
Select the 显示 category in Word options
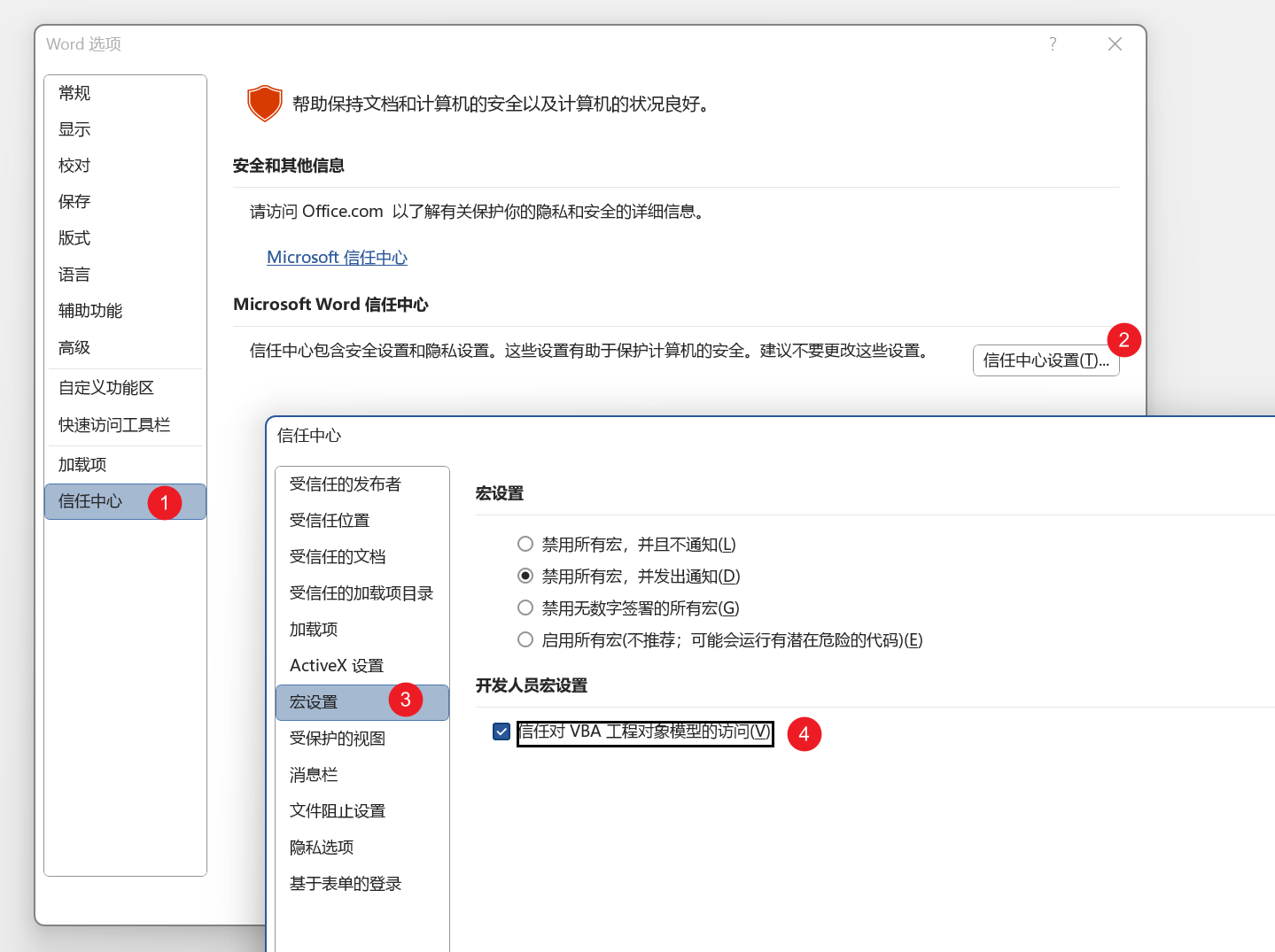[125, 129]
